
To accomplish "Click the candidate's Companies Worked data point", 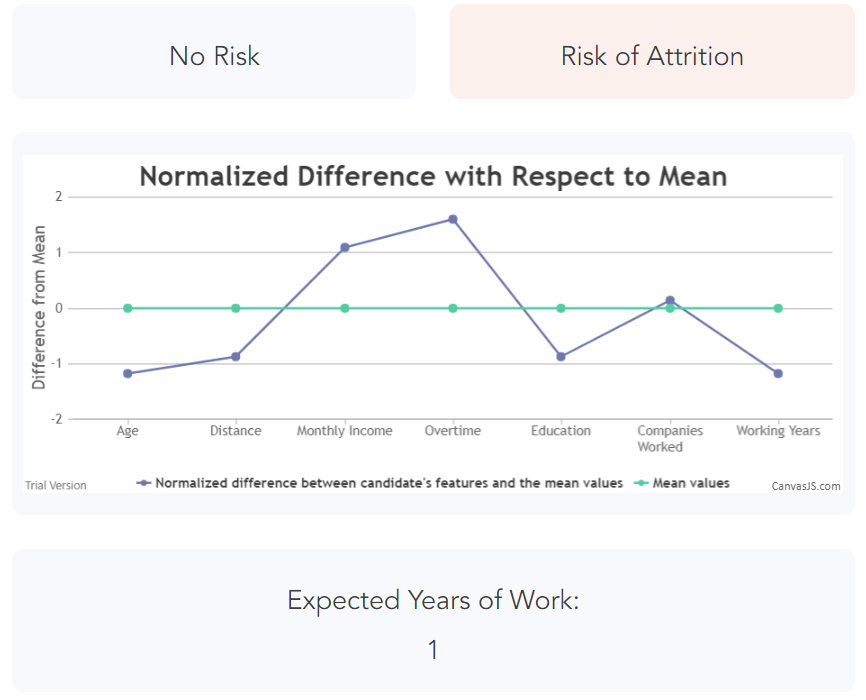I will click(670, 299).
